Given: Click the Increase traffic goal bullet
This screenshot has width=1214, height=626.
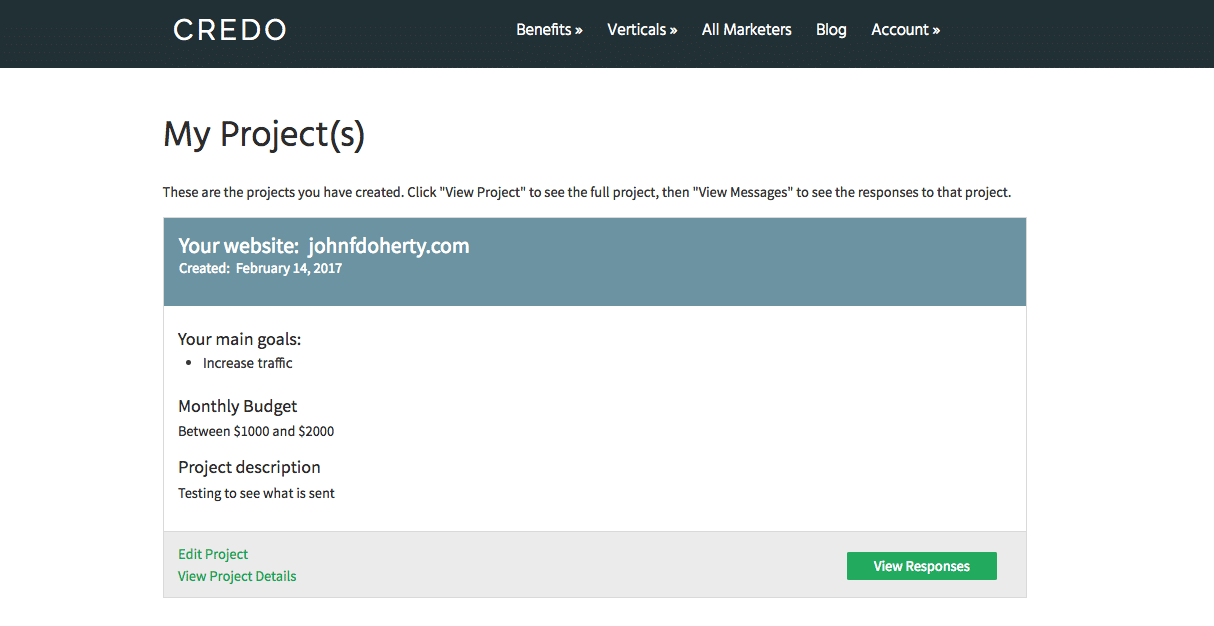Looking at the screenshot, I should pyautogui.click(x=247, y=362).
